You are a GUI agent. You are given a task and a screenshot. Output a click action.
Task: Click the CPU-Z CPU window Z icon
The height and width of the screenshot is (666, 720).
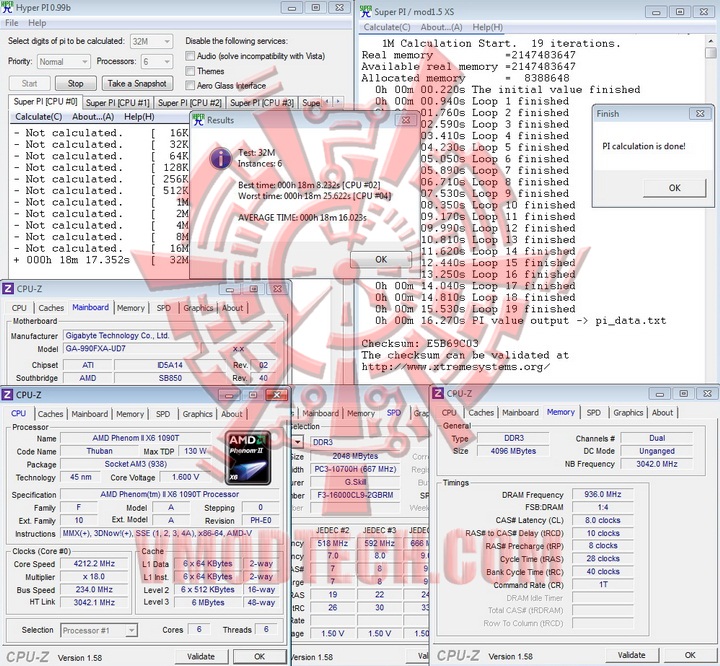[x=7, y=395]
